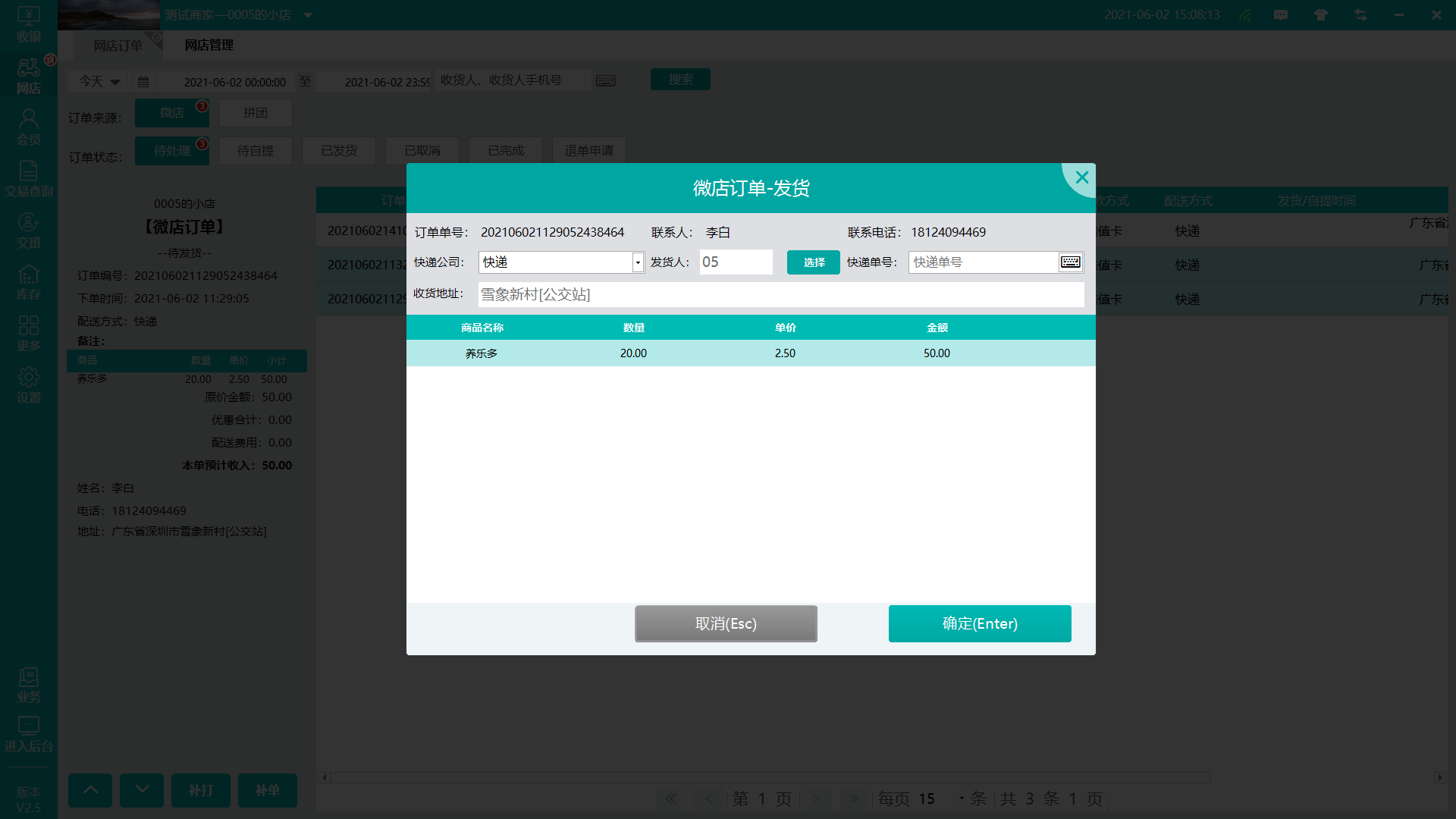The width and height of the screenshot is (1456, 819).
Task: Click the 选择 button beside 发货人
Action: (814, 262)
